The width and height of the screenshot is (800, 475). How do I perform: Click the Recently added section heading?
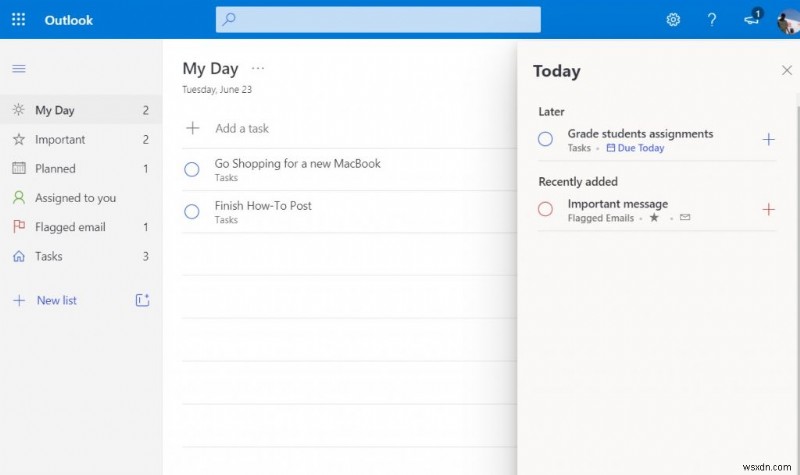(x=578, y=182)
